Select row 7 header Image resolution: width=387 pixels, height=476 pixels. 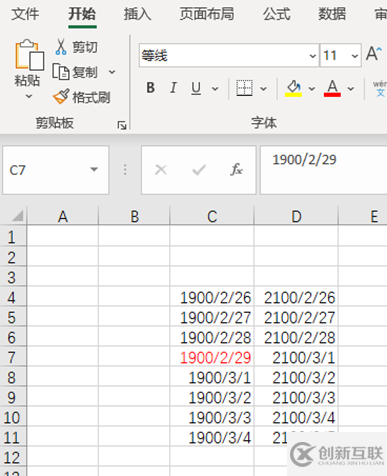click(x=12, y=357)
